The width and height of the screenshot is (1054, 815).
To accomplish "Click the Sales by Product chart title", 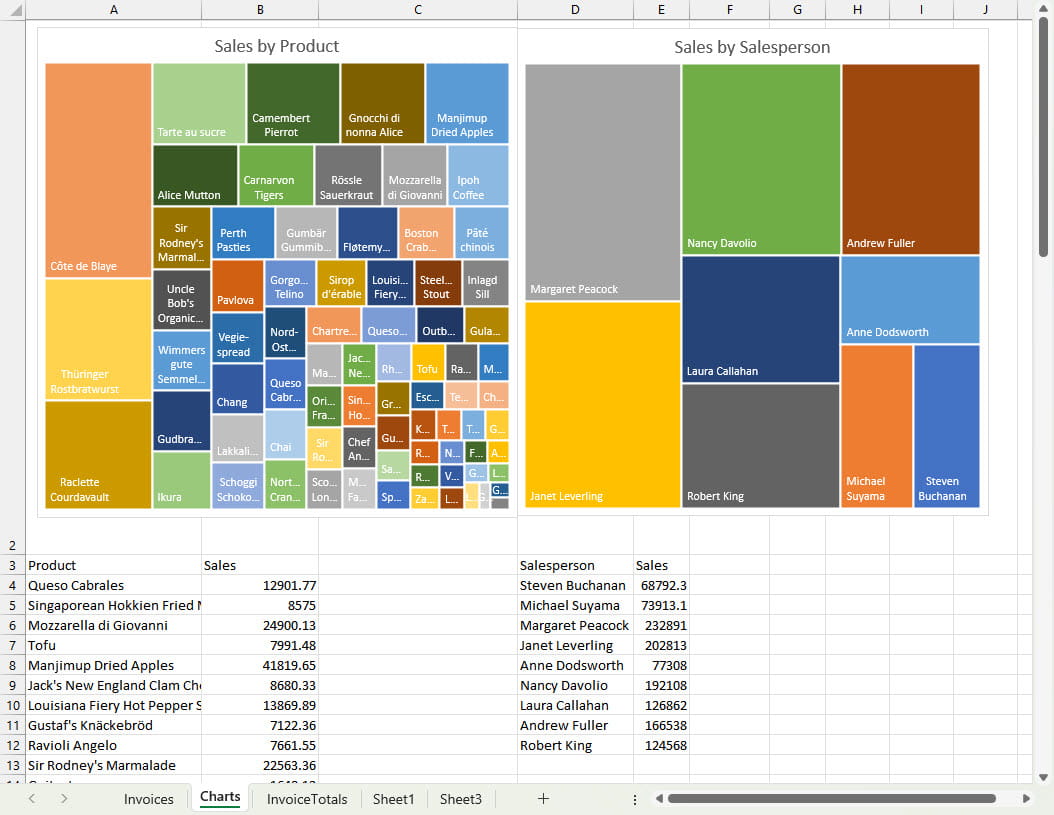I will click(277, 46).
